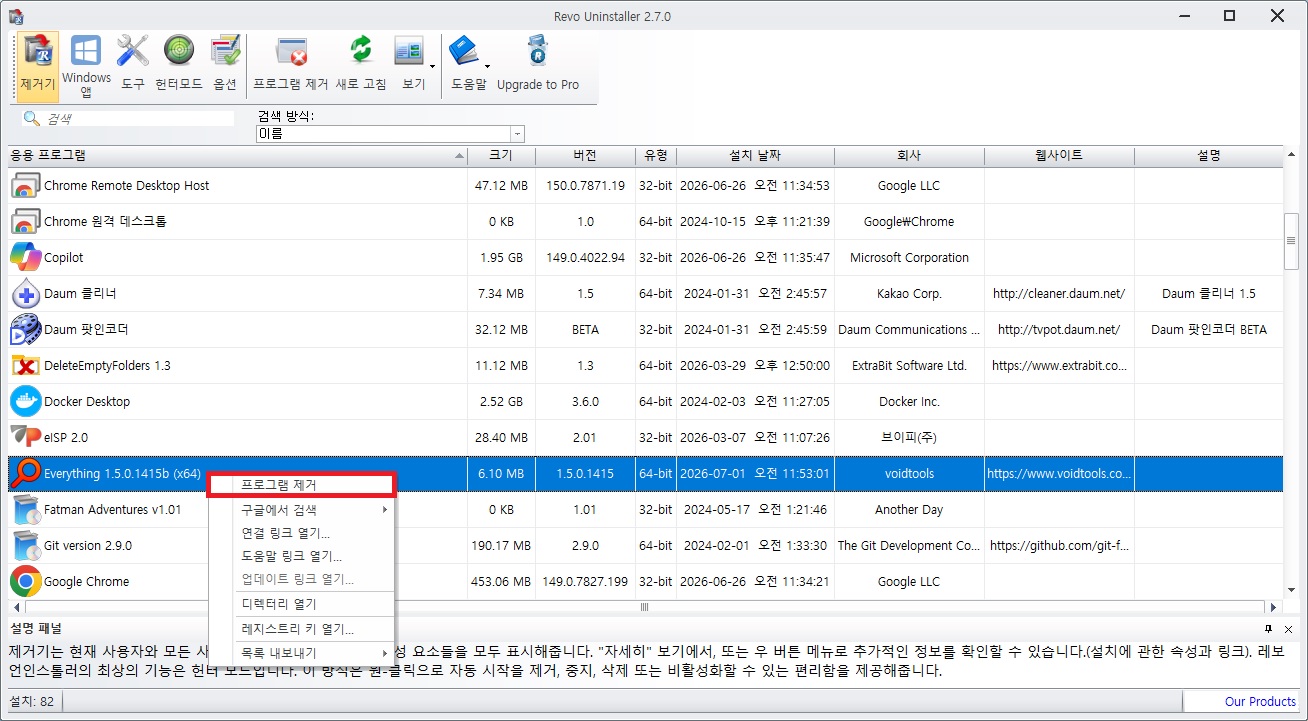Screen dimensions: 1308x721
Task: Click the https://github.com/git-f... cell
Action: 1059,546
